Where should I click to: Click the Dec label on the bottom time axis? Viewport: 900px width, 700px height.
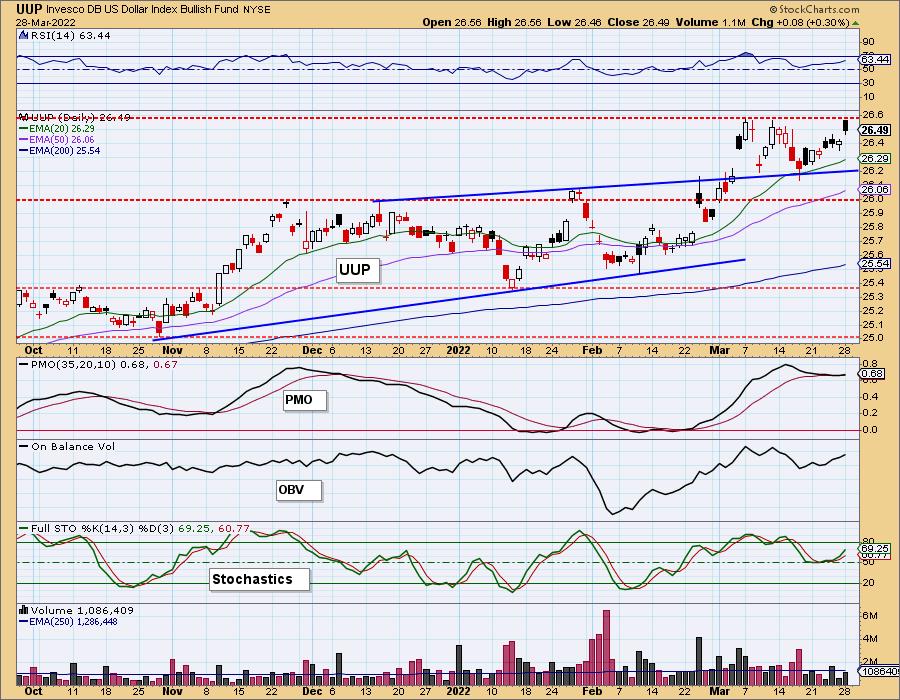(312, 691)
